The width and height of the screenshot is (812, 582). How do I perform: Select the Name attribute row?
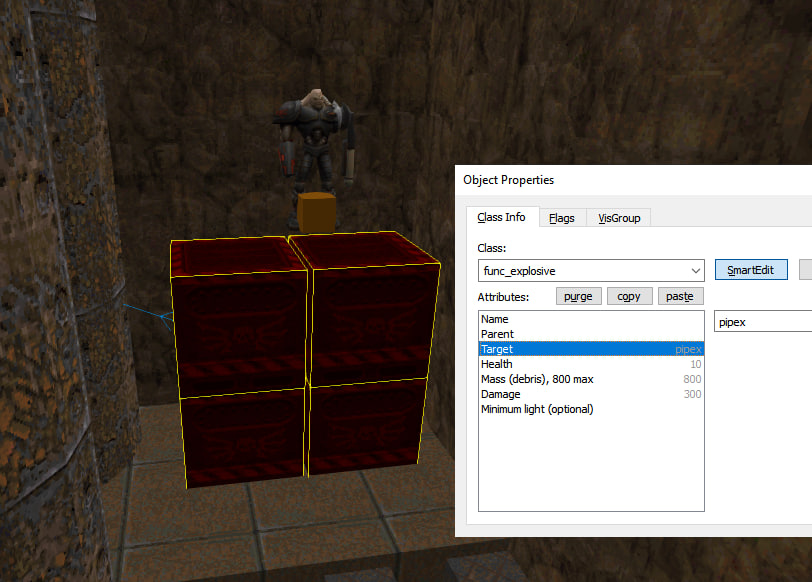tap(590, 319)
